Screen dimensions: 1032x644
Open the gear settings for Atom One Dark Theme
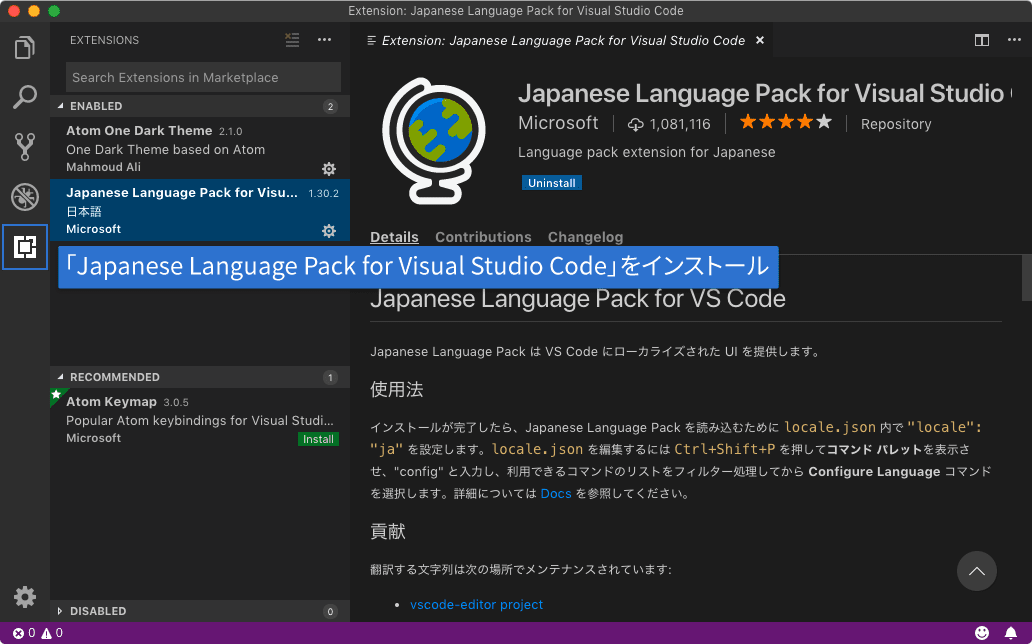[329, 169]
